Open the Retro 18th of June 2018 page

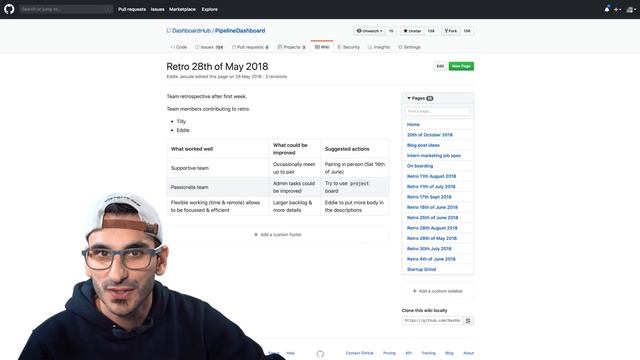pyautogui.click(x=432, y=207)
